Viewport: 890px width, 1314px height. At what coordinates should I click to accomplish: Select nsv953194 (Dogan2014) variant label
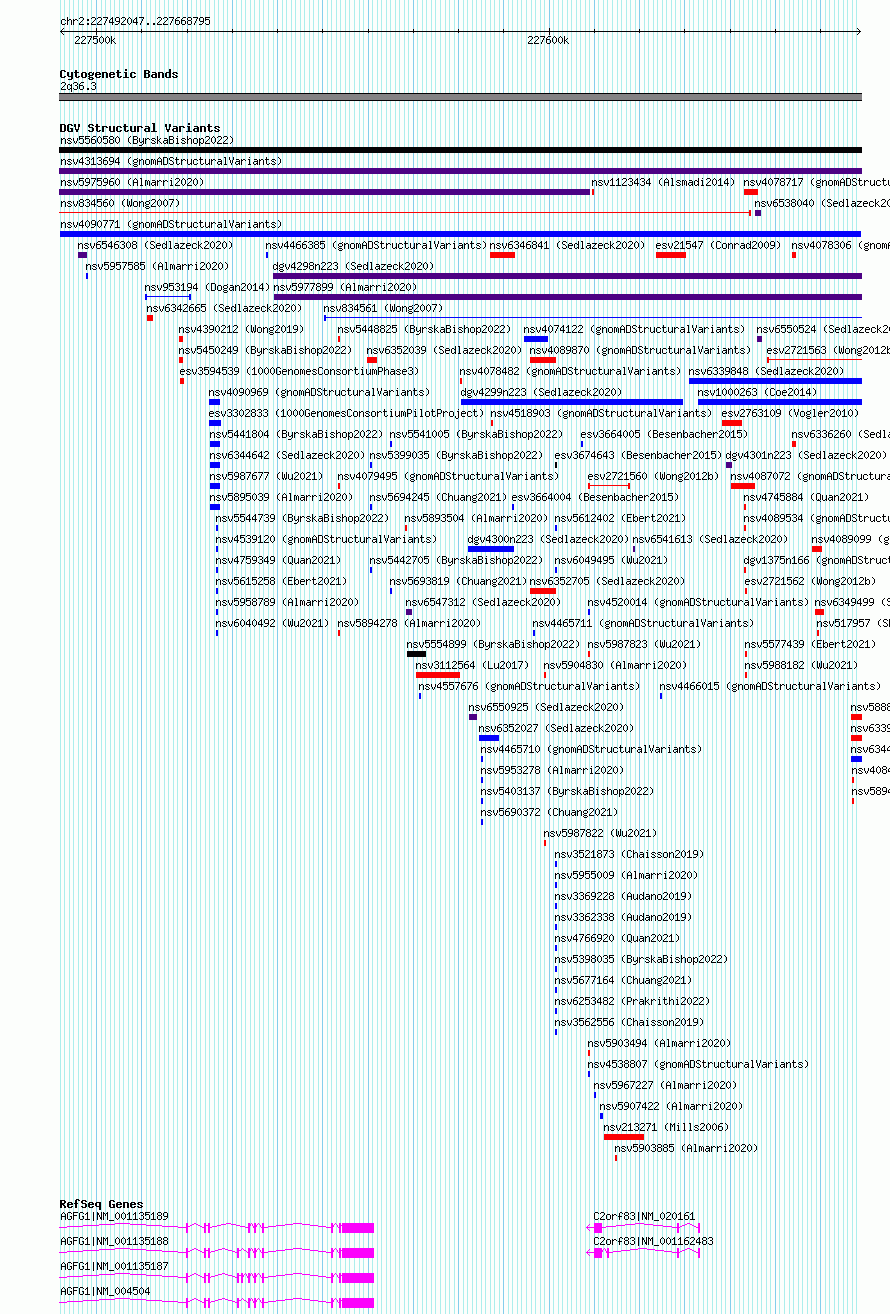pyautogui.click(x=208, y=287)
